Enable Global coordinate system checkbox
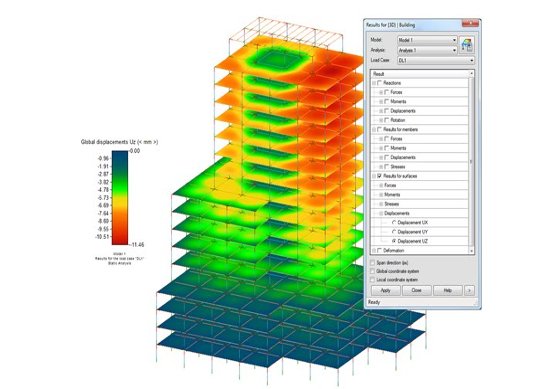This screenshot has width=555, height=389. coord(372,271)
